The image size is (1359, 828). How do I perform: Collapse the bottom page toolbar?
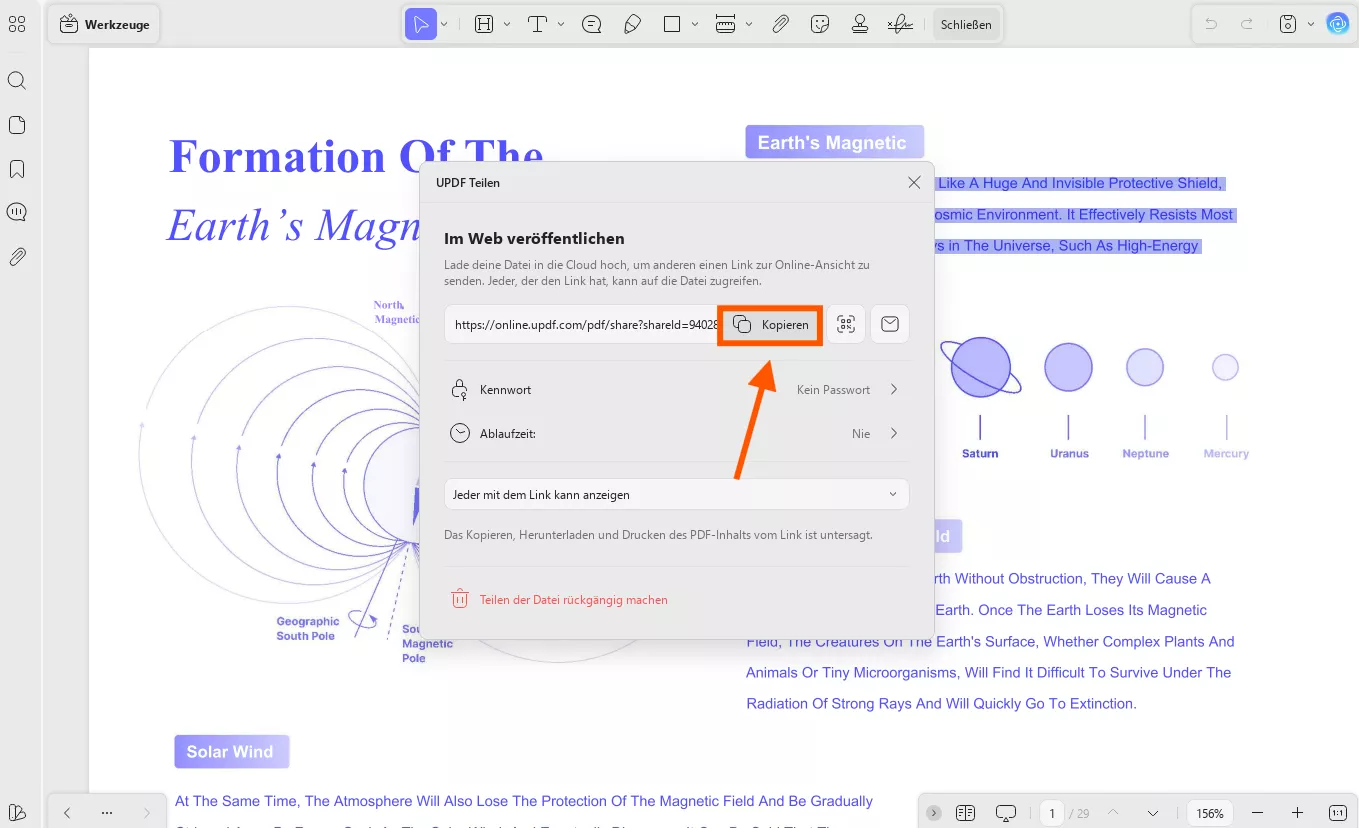933,813
